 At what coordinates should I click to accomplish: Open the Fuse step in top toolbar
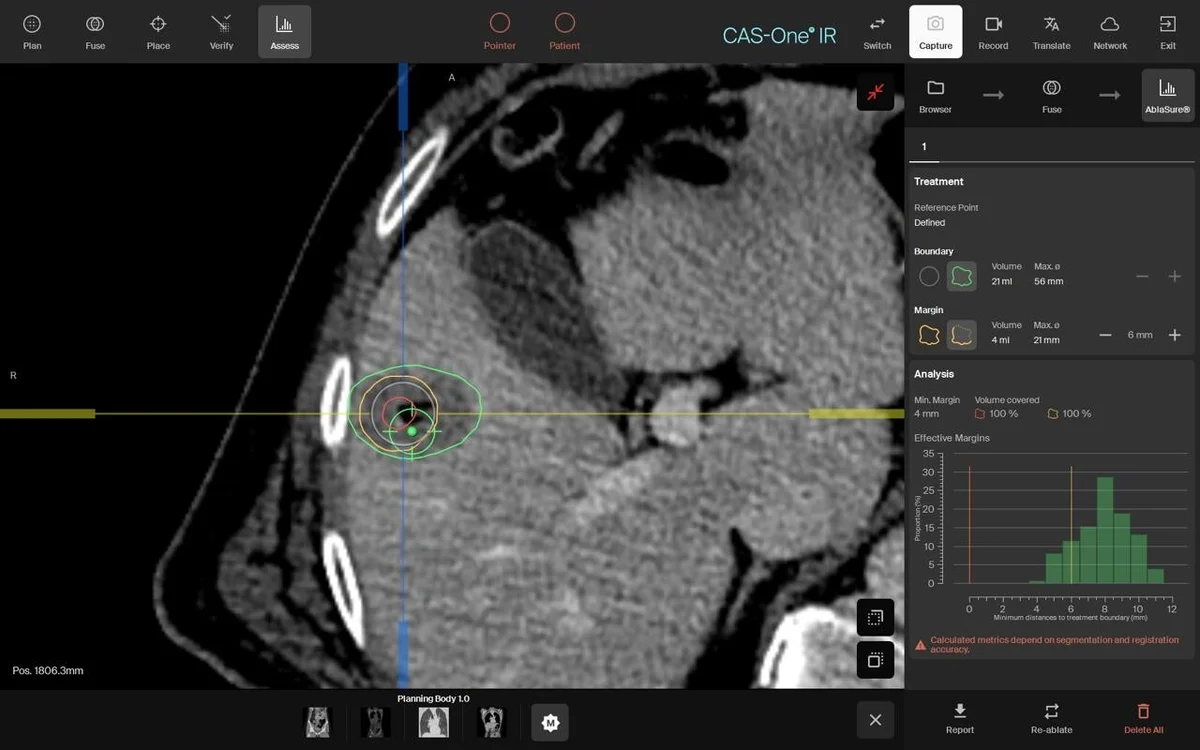click(95, 31)
